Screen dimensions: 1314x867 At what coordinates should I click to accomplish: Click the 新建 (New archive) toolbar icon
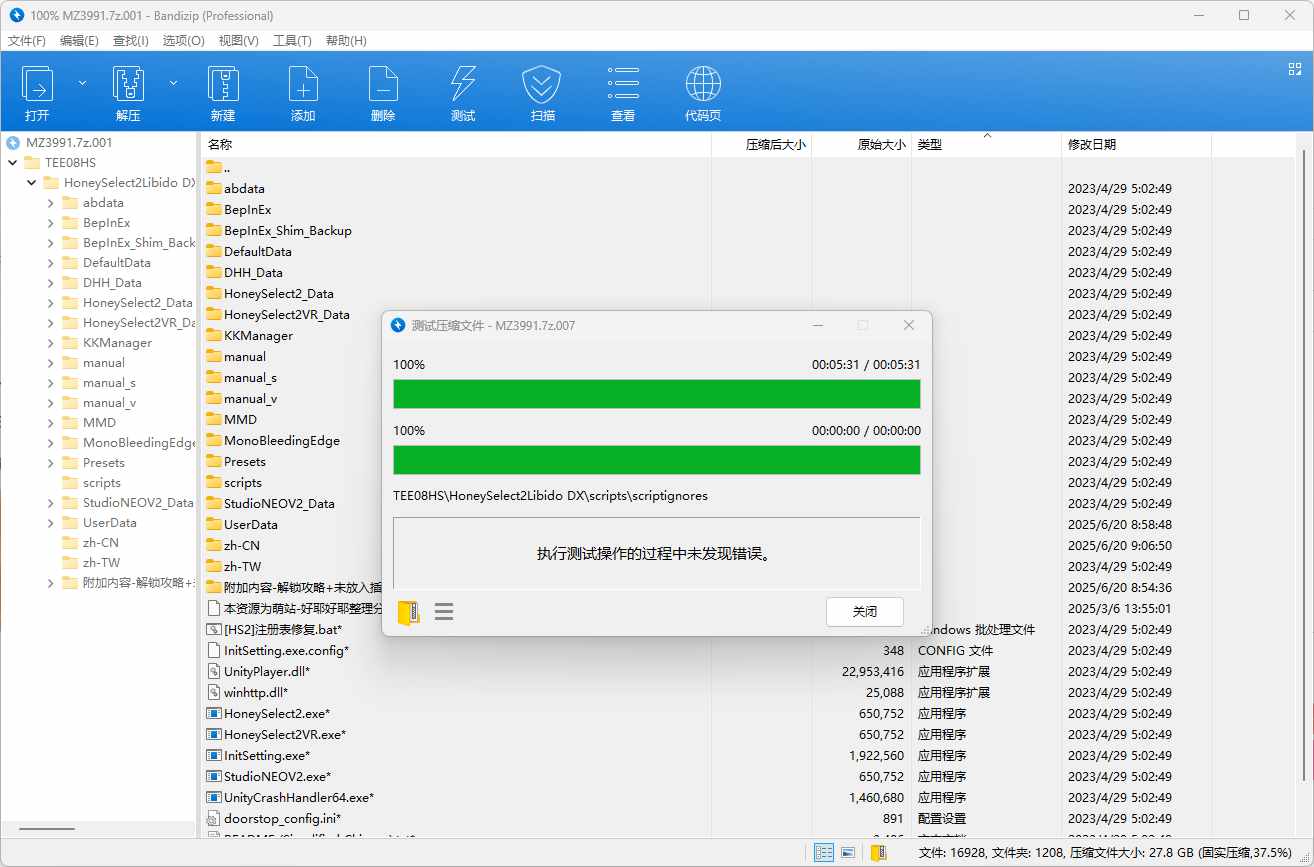(x=222, y=85)
